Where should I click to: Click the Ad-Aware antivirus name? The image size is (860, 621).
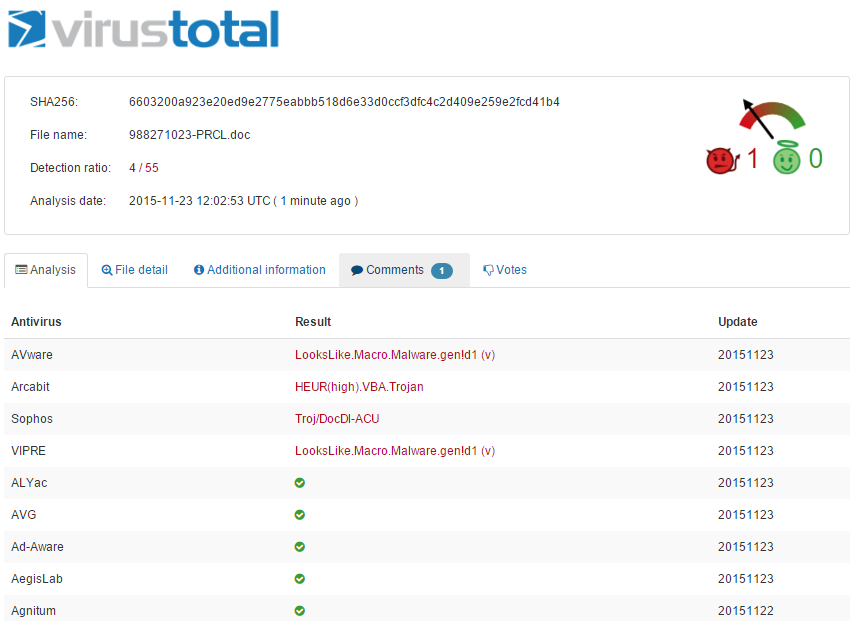click(37, 547)
